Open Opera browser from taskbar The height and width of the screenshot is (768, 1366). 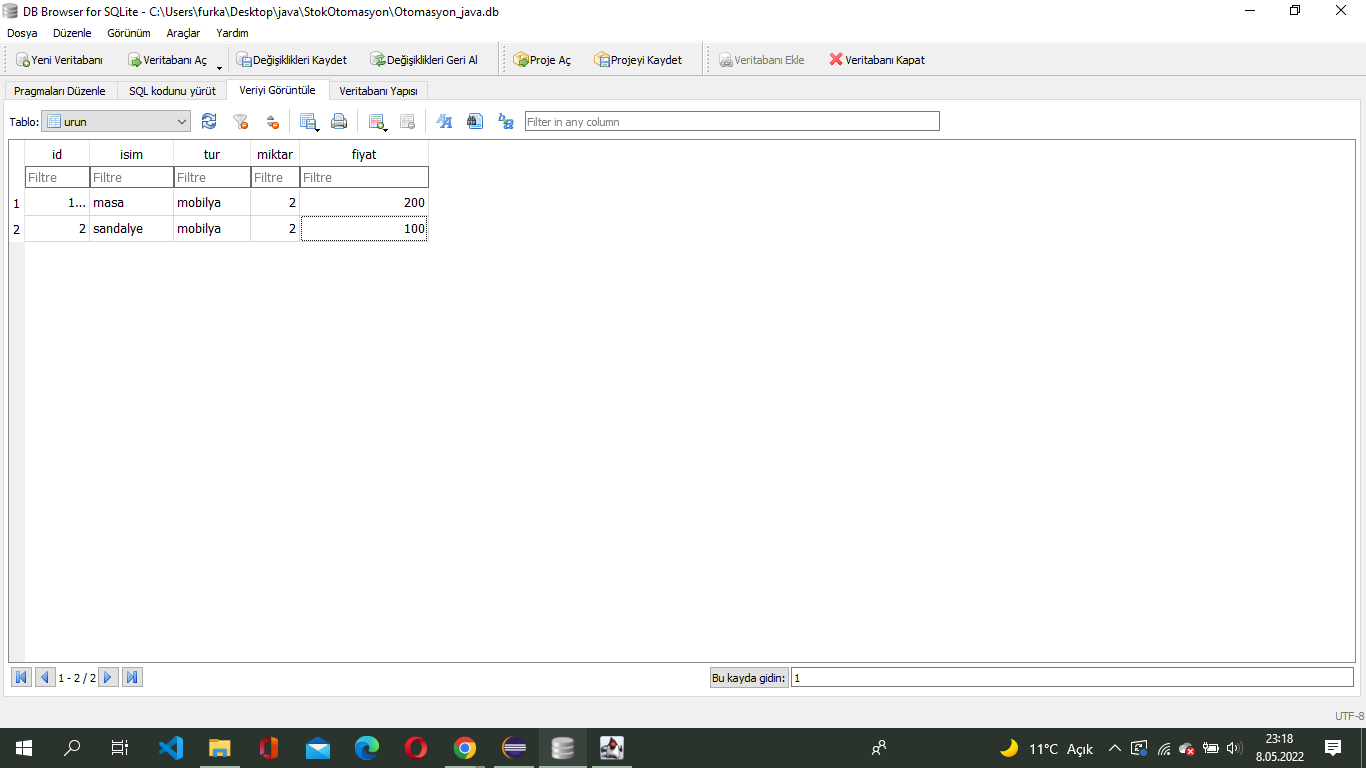click(416, 748)
